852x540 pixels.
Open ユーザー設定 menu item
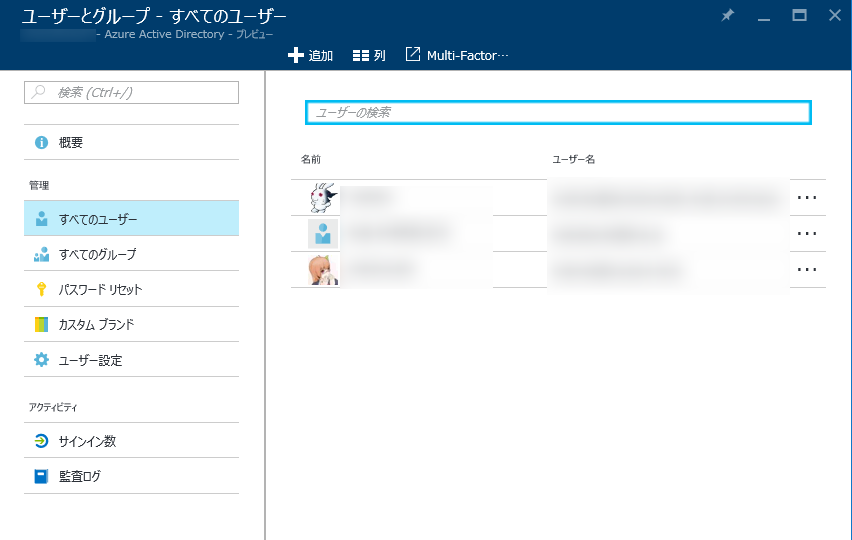131,360
